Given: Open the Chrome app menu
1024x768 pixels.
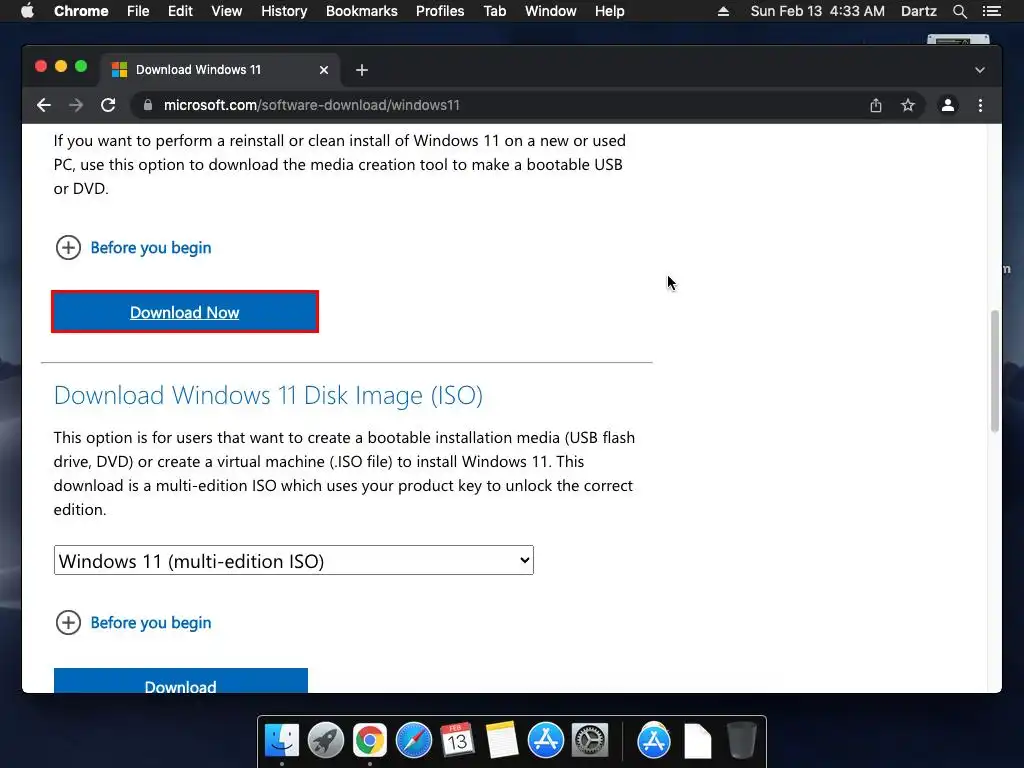Looking at the screenshot, I should pos(81,11).
